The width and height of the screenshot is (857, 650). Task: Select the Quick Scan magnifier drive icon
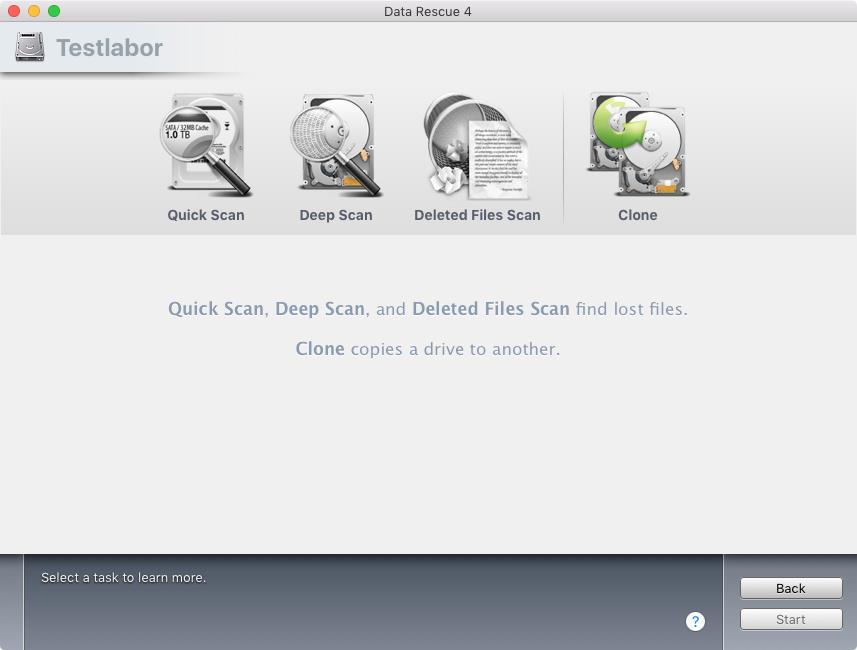206,145
